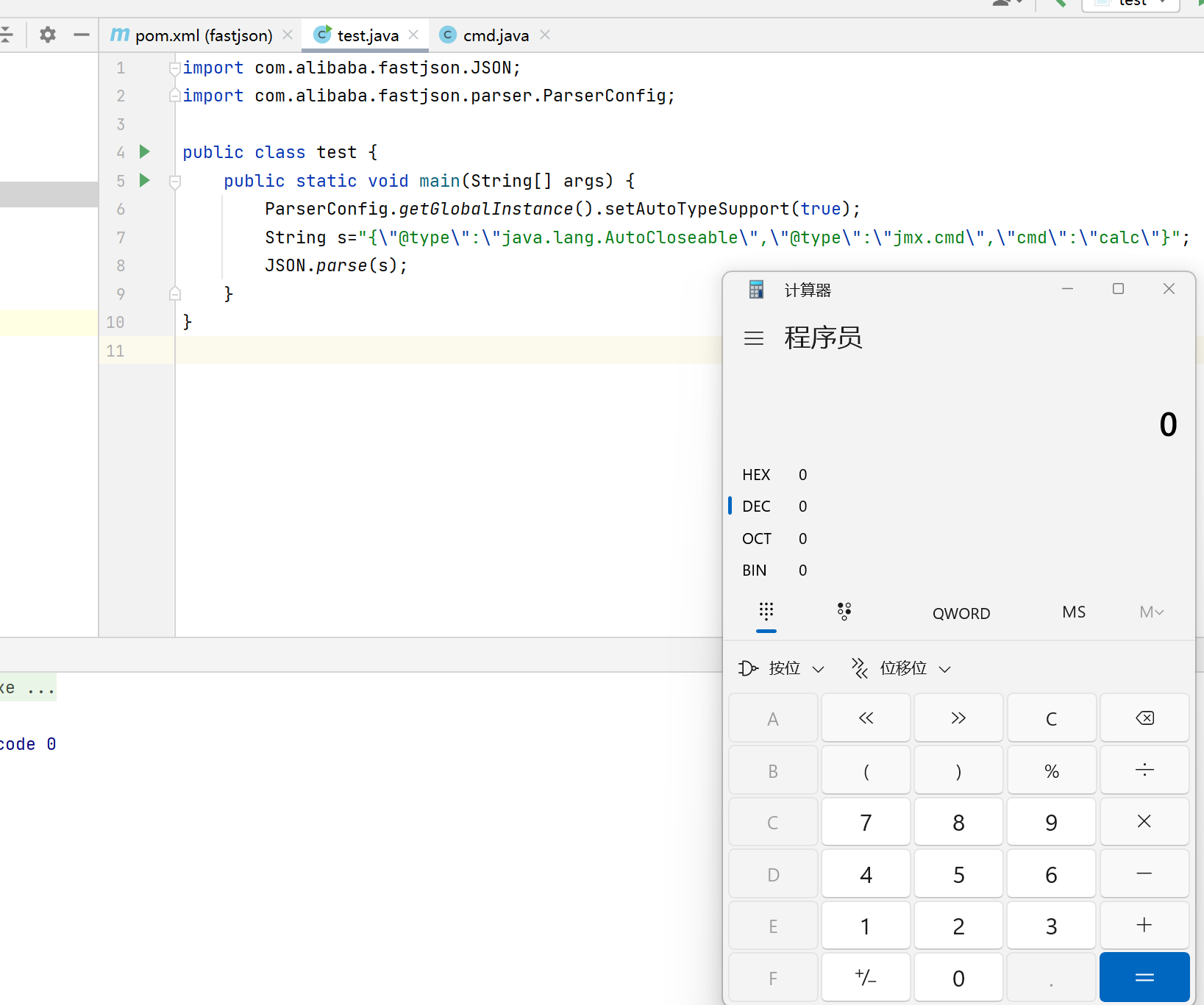Screen dimensions: 1204x1005
Task: Close the test.java editor tab
Action: click(x=413, y=35)
